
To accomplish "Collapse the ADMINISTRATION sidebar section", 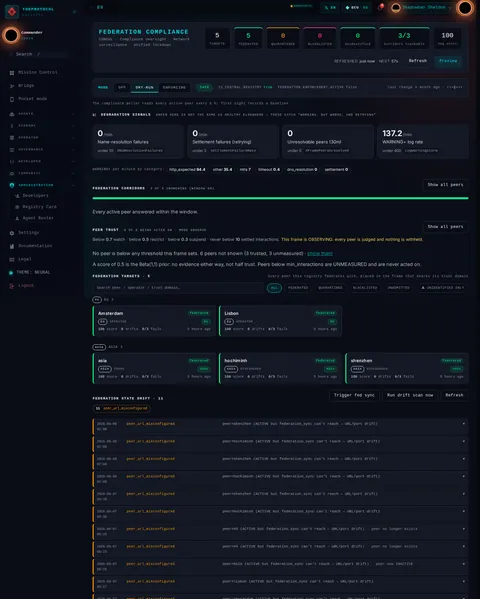I will pyautogui.click(x=42, y=185).
